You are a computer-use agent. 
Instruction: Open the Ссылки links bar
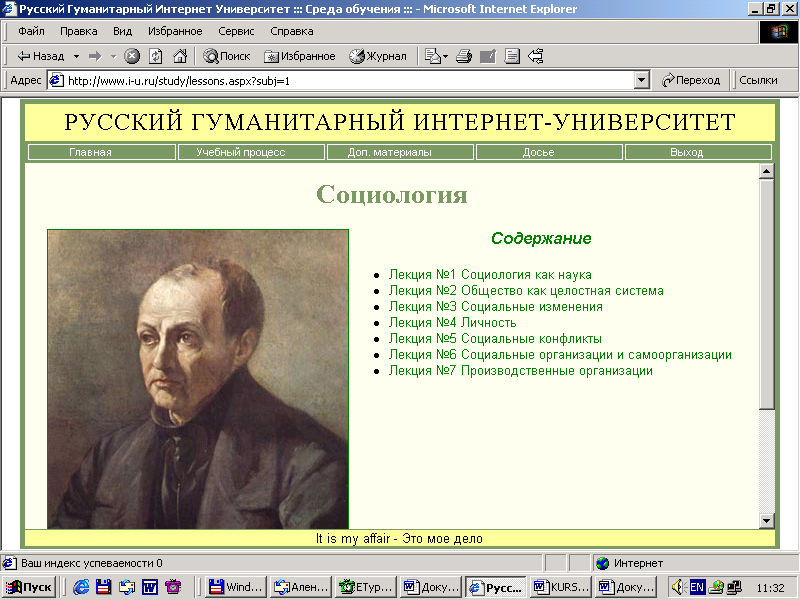pos(758,80)
